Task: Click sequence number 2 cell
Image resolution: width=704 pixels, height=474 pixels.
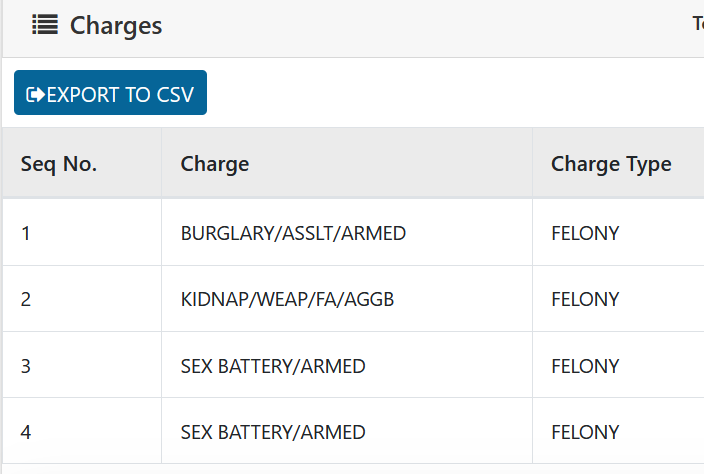Action: coord(26,299)
